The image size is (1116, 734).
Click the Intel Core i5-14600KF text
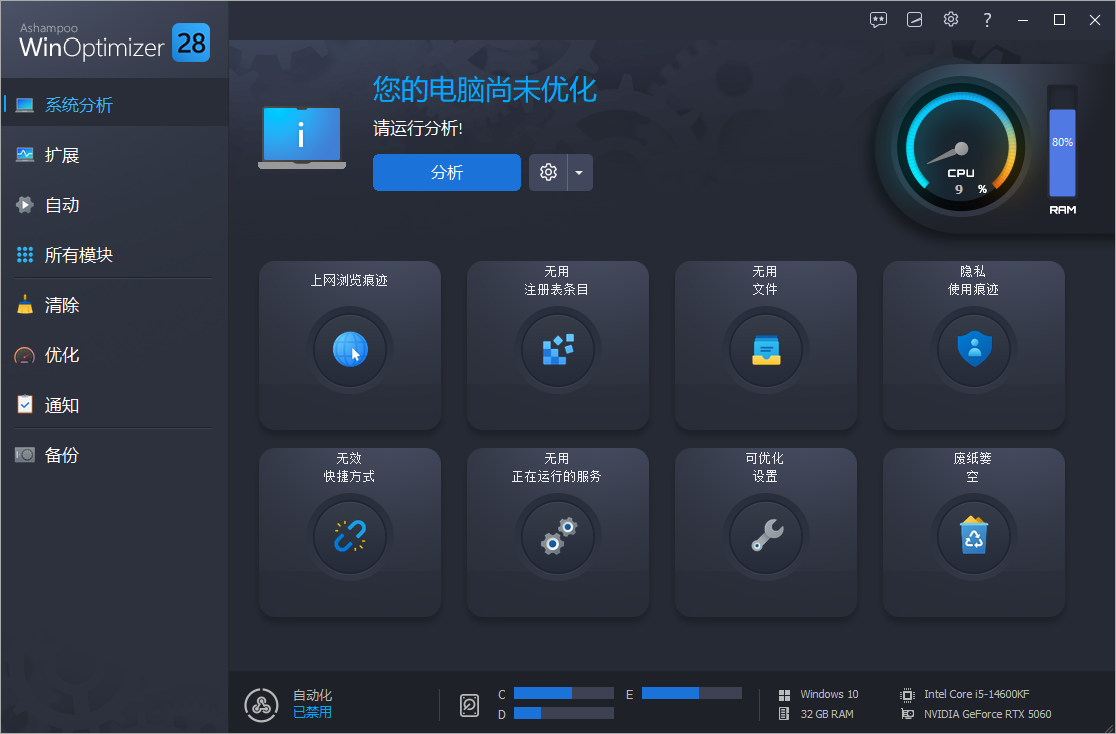[x=976, y=694]
